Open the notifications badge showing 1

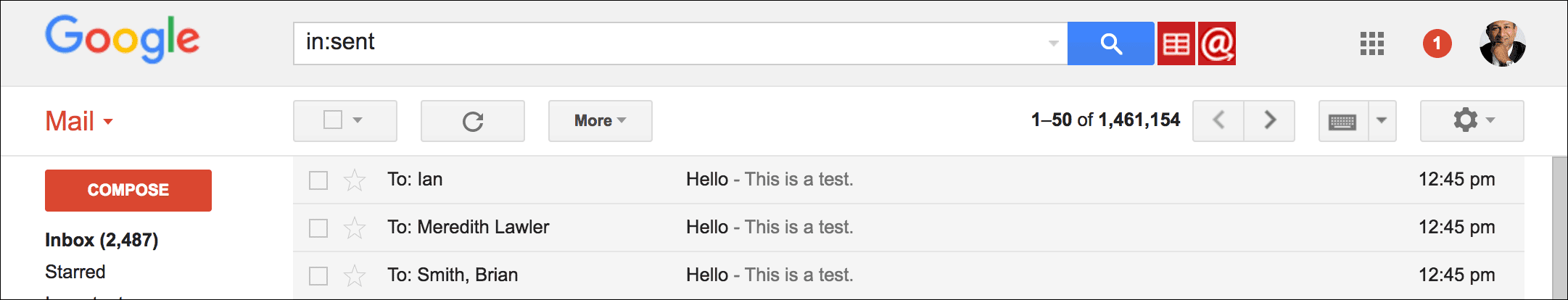pos(1437,43)
